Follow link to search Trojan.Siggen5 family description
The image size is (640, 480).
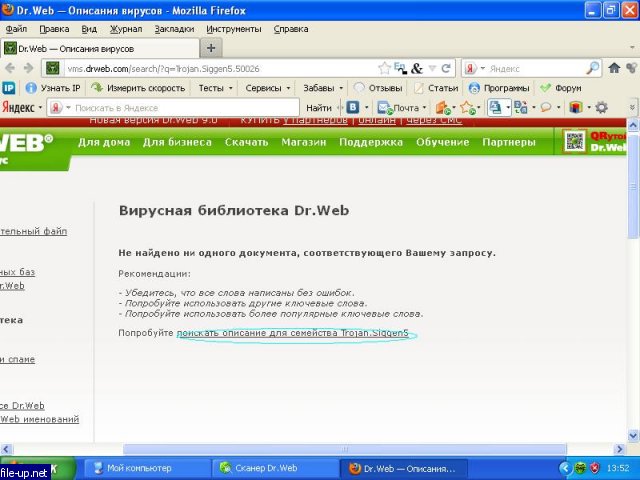pyautogui.click(x=296, y=332)
